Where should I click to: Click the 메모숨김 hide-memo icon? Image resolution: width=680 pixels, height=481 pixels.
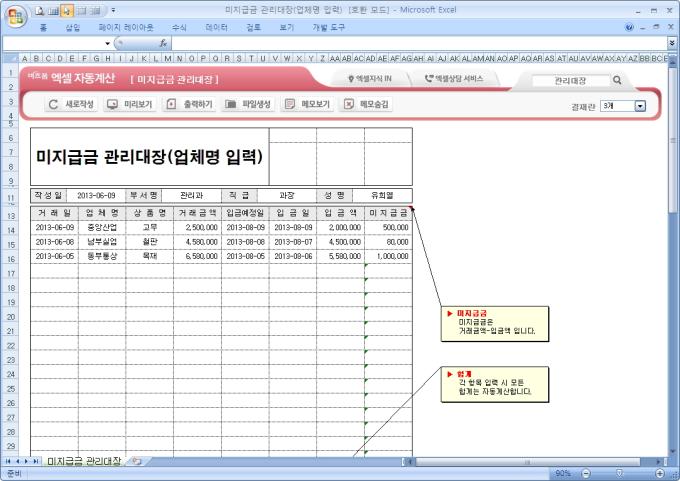point(348,104)
